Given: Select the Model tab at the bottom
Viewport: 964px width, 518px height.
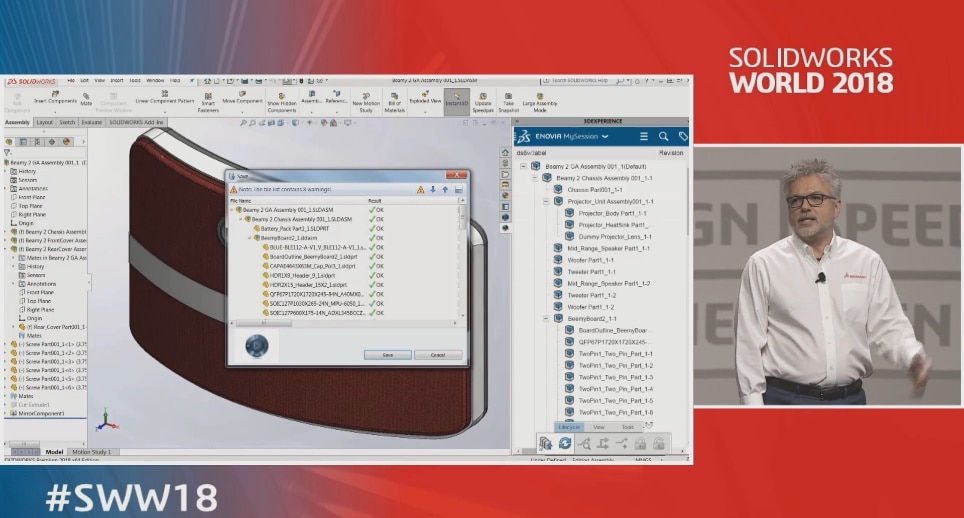Looking at the screenshot, I should pyautogui.click(x=54, y=452).
